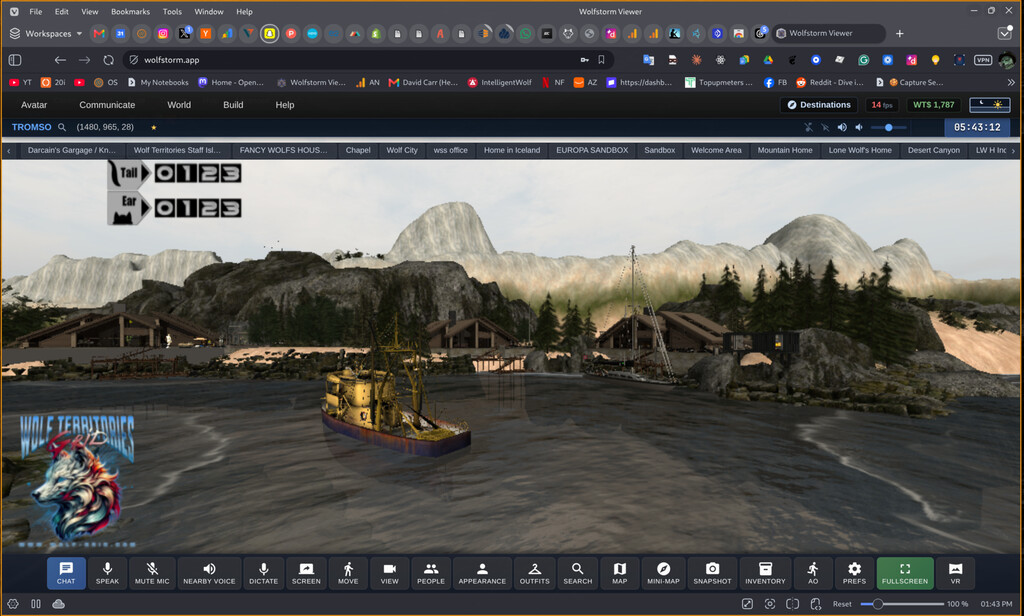Select the Wolf City destination tab
This screenshot has width=1024, height=616.
[402, 150]
